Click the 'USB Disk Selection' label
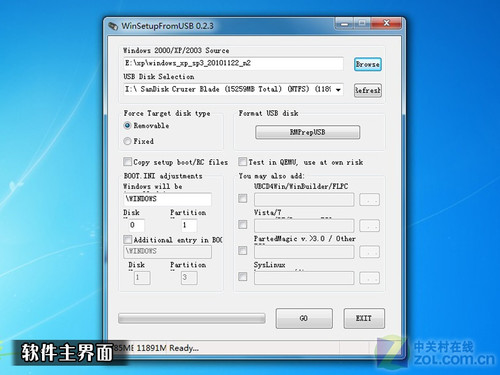The image size is (500, 375). pos(159,77)
